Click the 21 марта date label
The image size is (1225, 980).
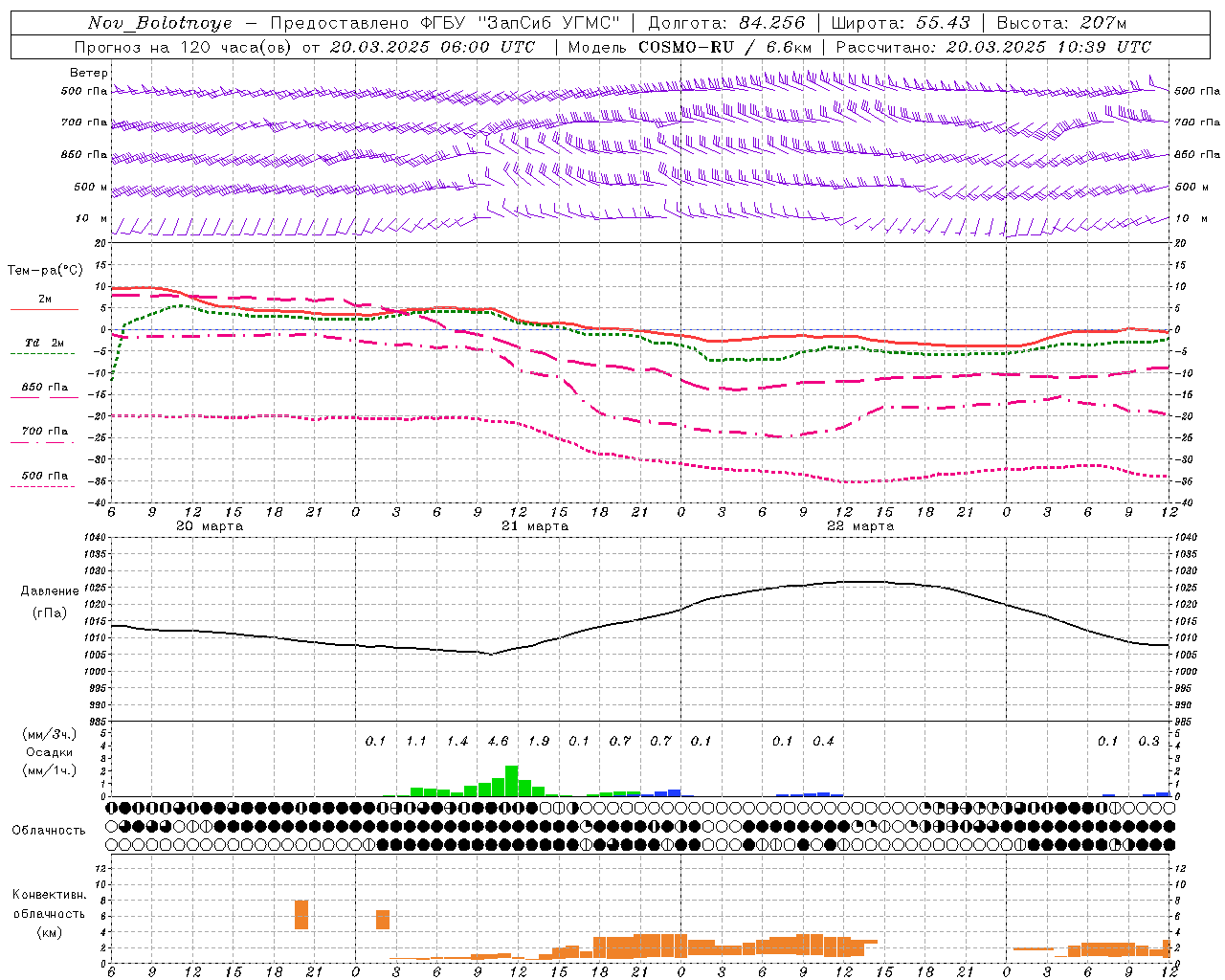[535, 525]
